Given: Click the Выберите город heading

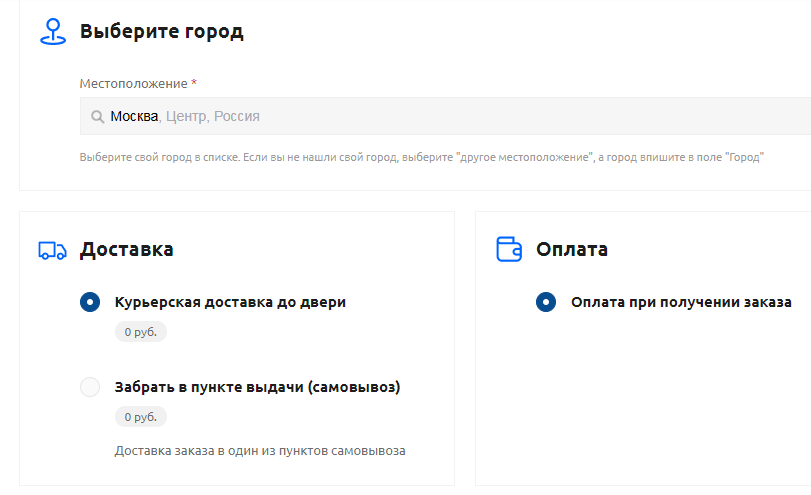Looking at the screenshot, I should click(x=161, y=32).
